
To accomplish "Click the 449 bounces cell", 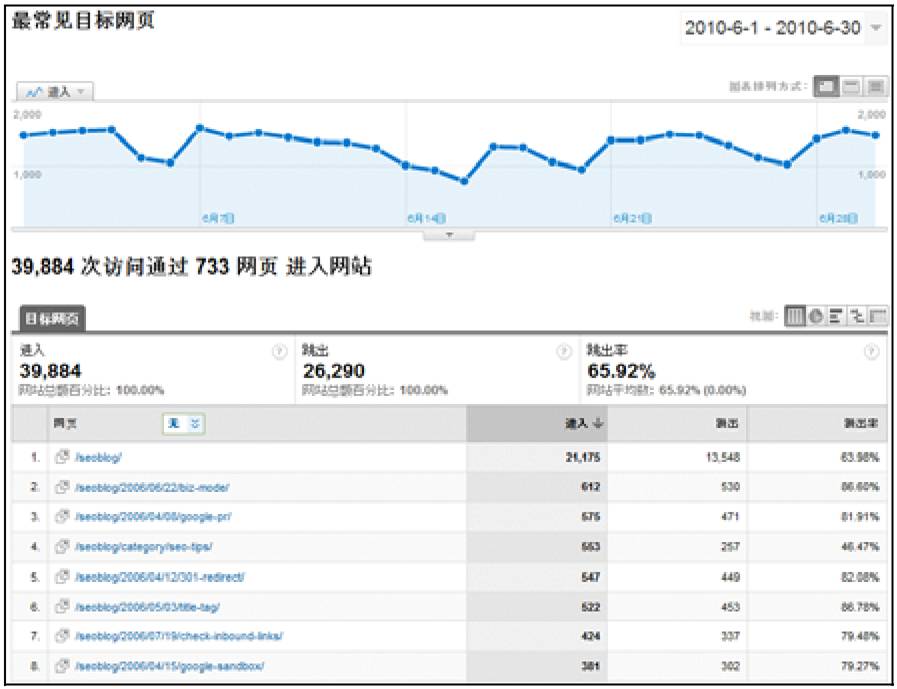I will (x=730, y=577).
